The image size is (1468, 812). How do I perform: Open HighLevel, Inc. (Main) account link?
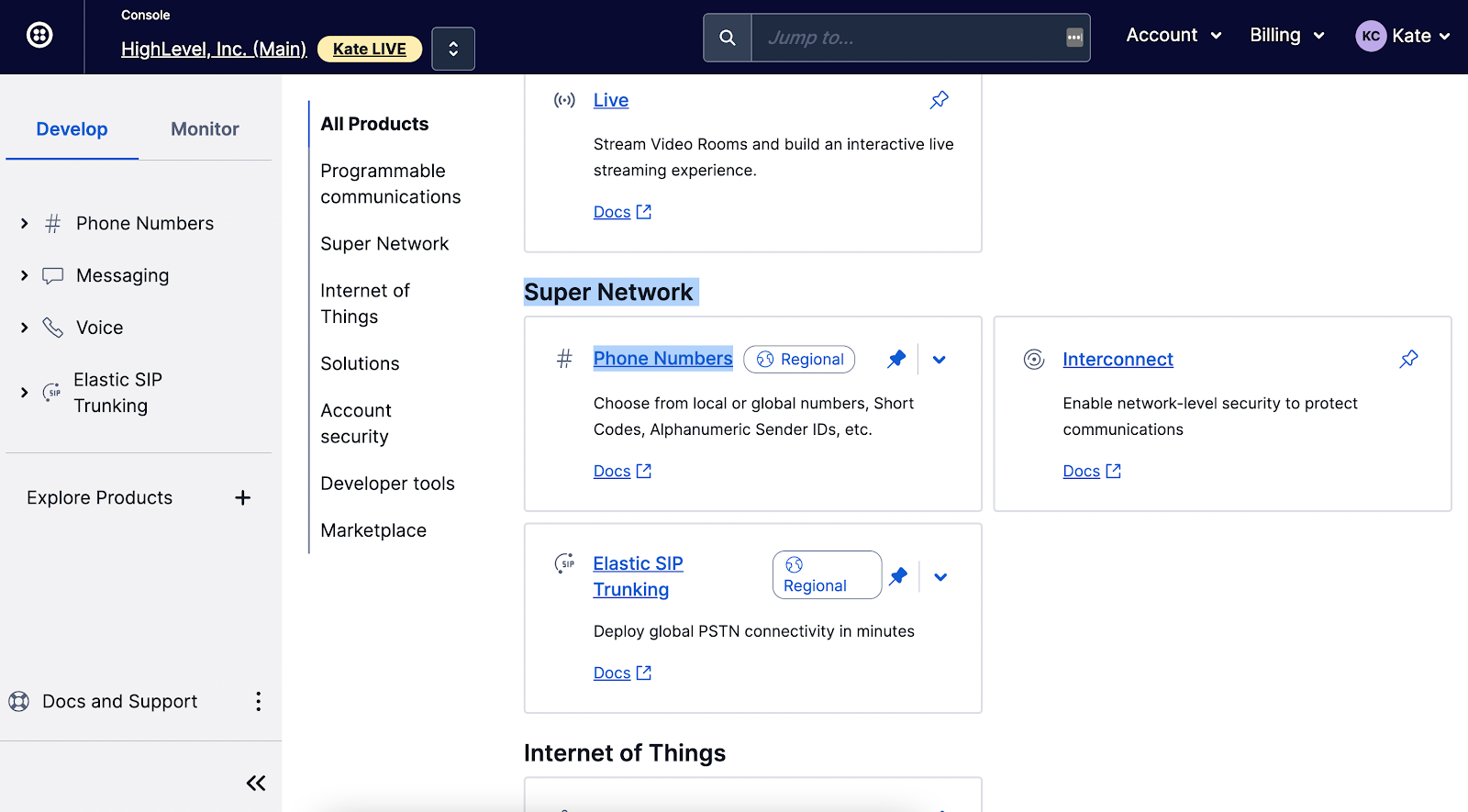[214, 49]
